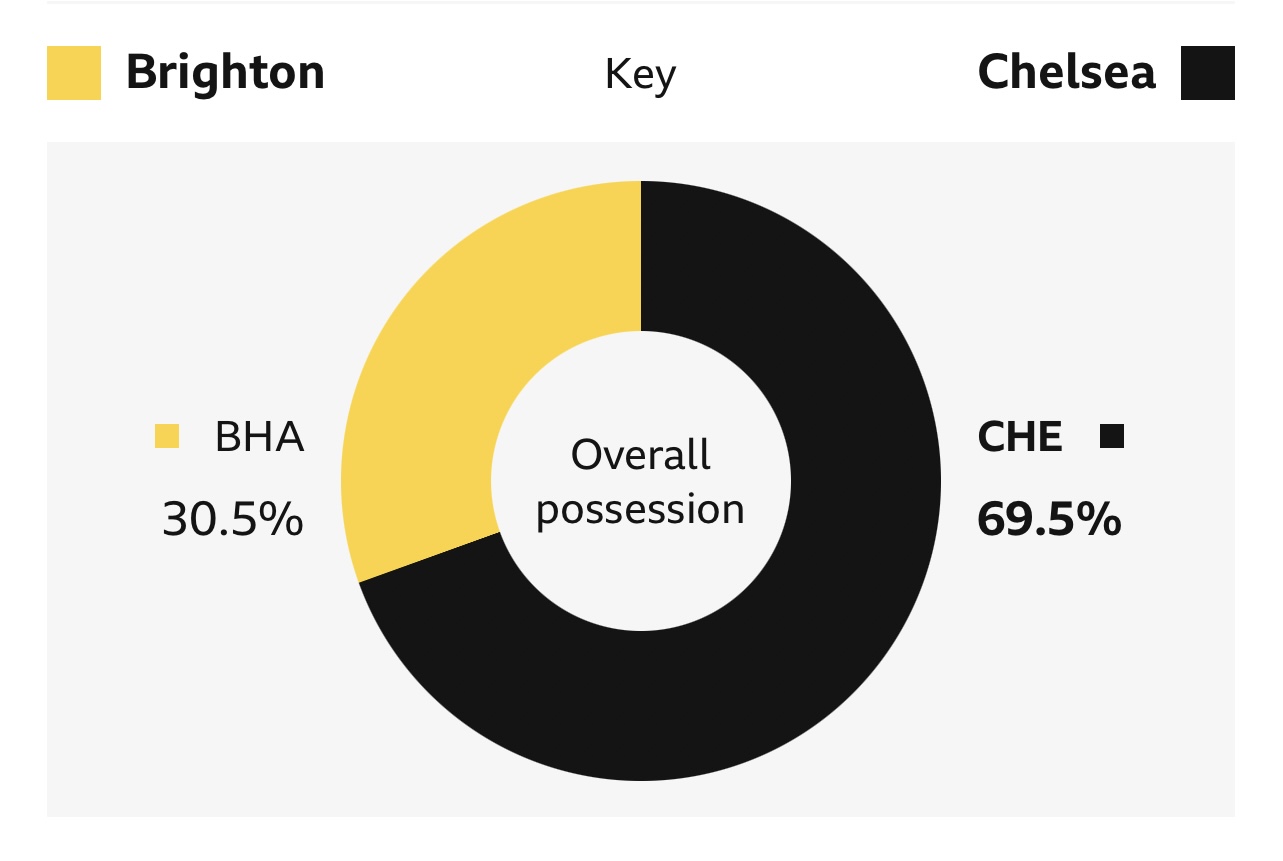The height and width of the screenshot is (861, 1283).
Task: Click the BHA abbreviation label
Action: (259, 438)
